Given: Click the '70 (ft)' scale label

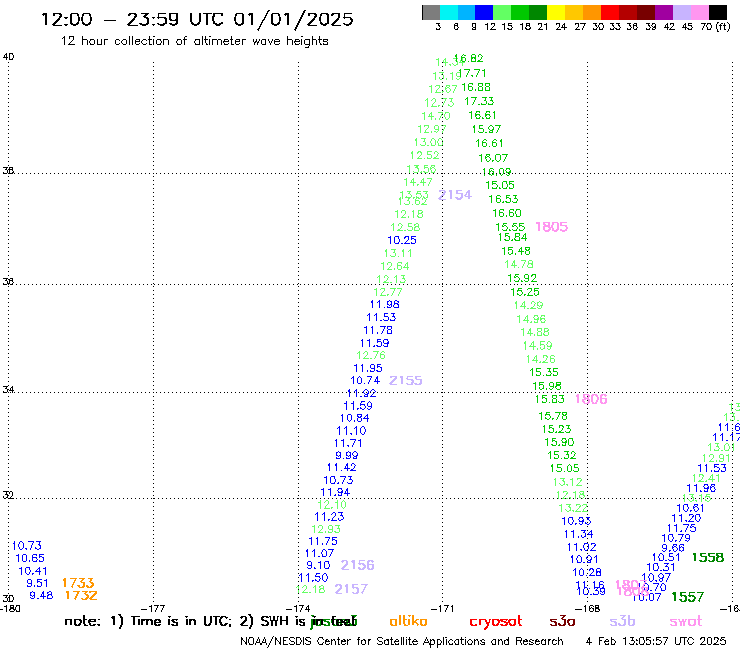Looking at the screenshot, I should pyautogui.click(x=715, y=27).
